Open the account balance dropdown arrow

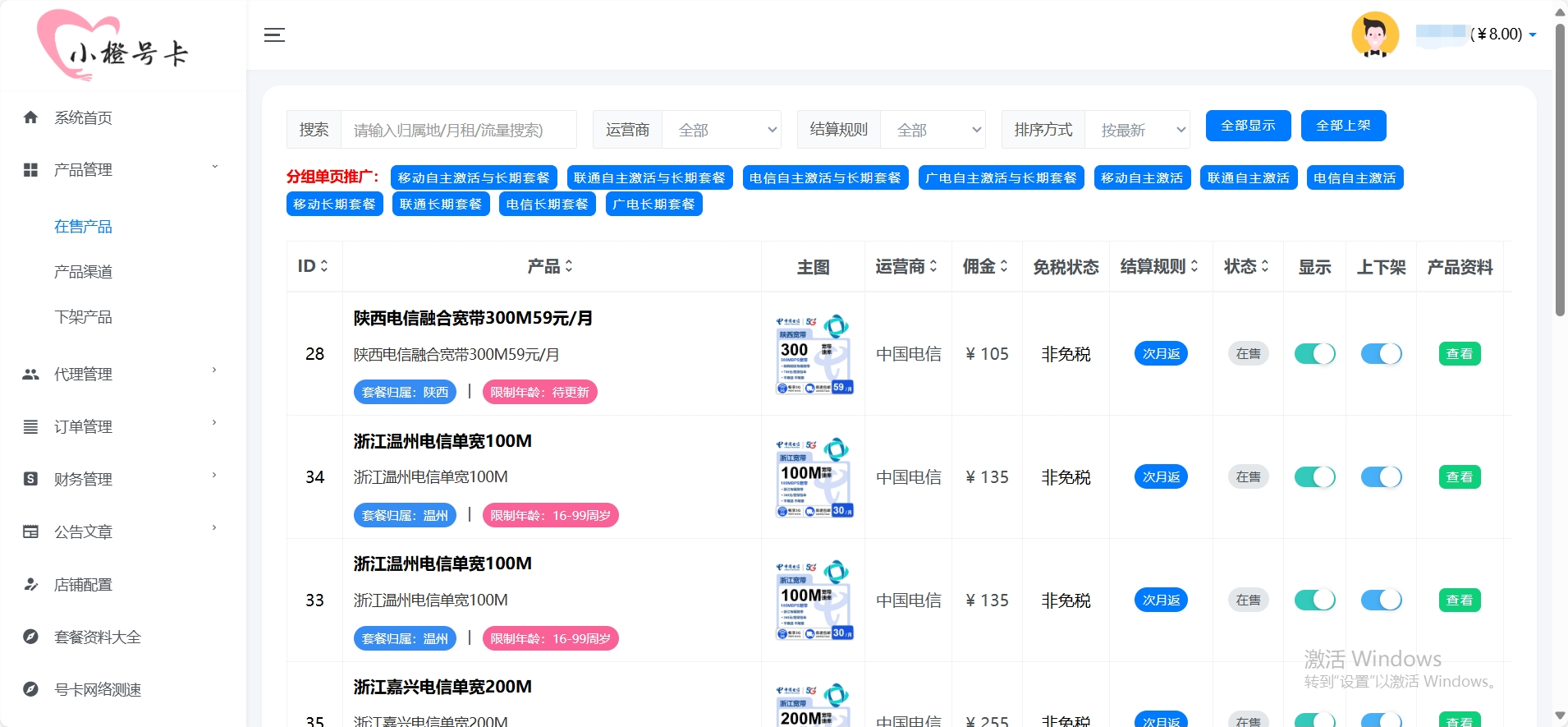1533,35
